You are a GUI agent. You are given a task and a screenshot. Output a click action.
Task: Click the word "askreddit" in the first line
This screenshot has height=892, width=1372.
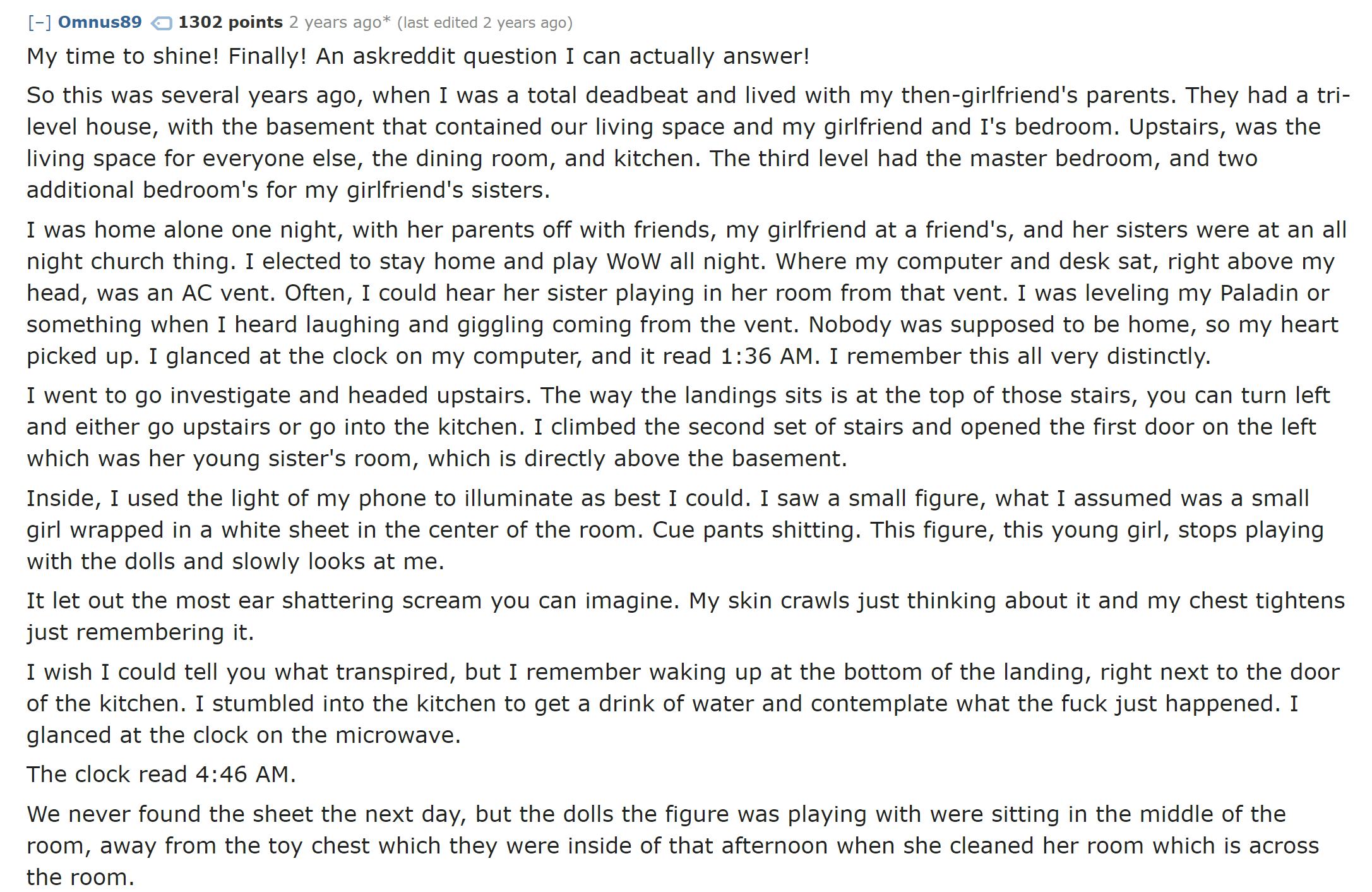(403, 56)
